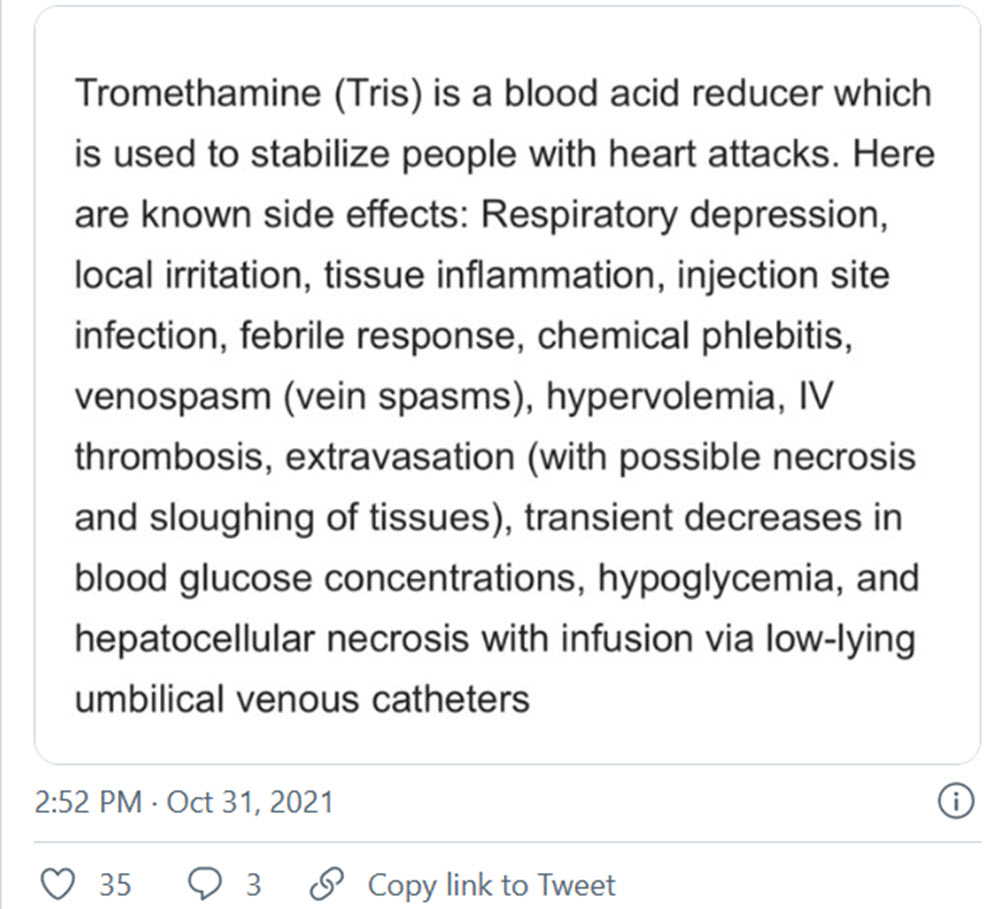Click the words 'blood glucose concentrations'

pyautogui.click(x=330, y=579)
